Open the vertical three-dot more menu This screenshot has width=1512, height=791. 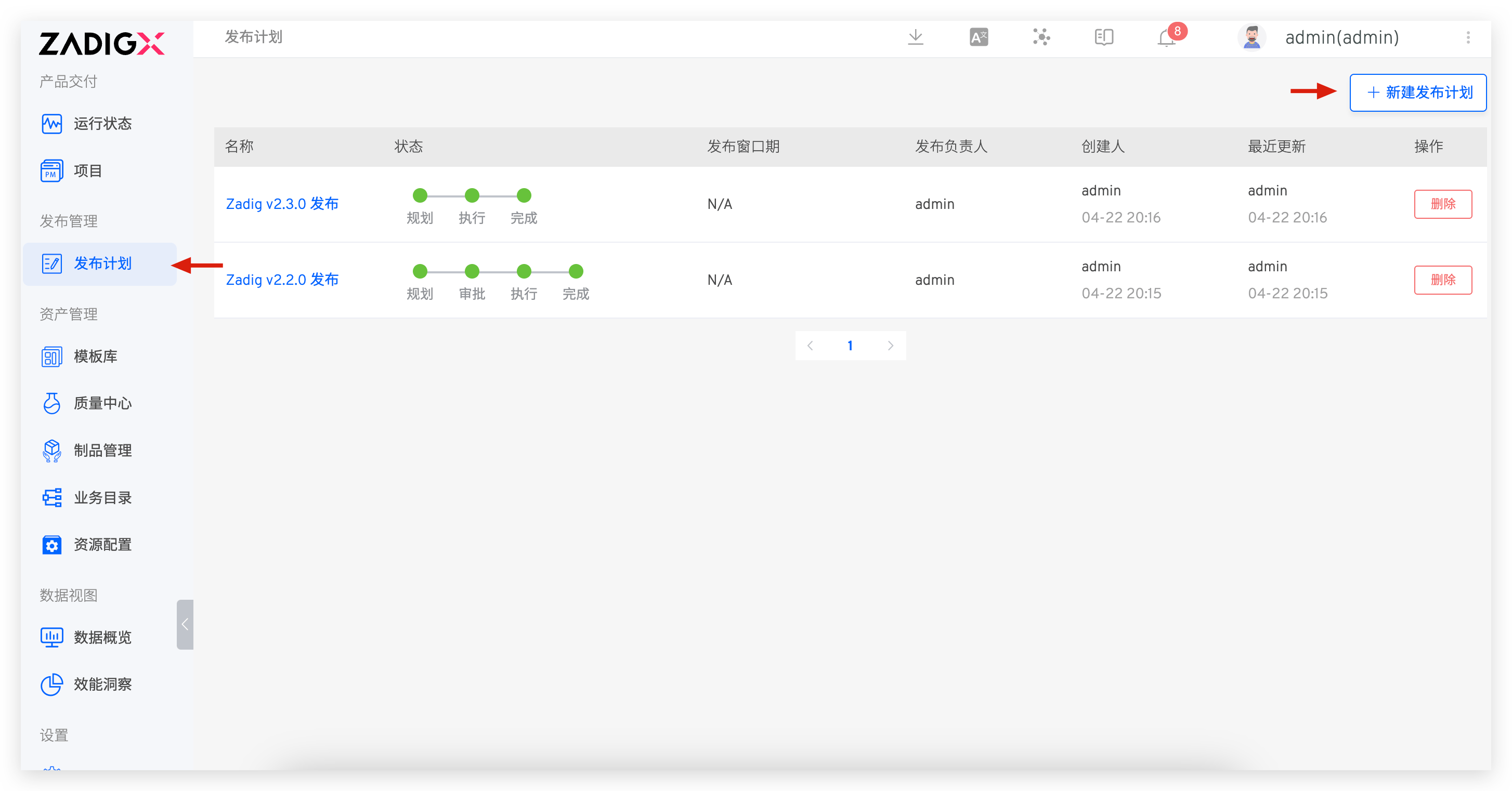click(x=1468, y=37)
